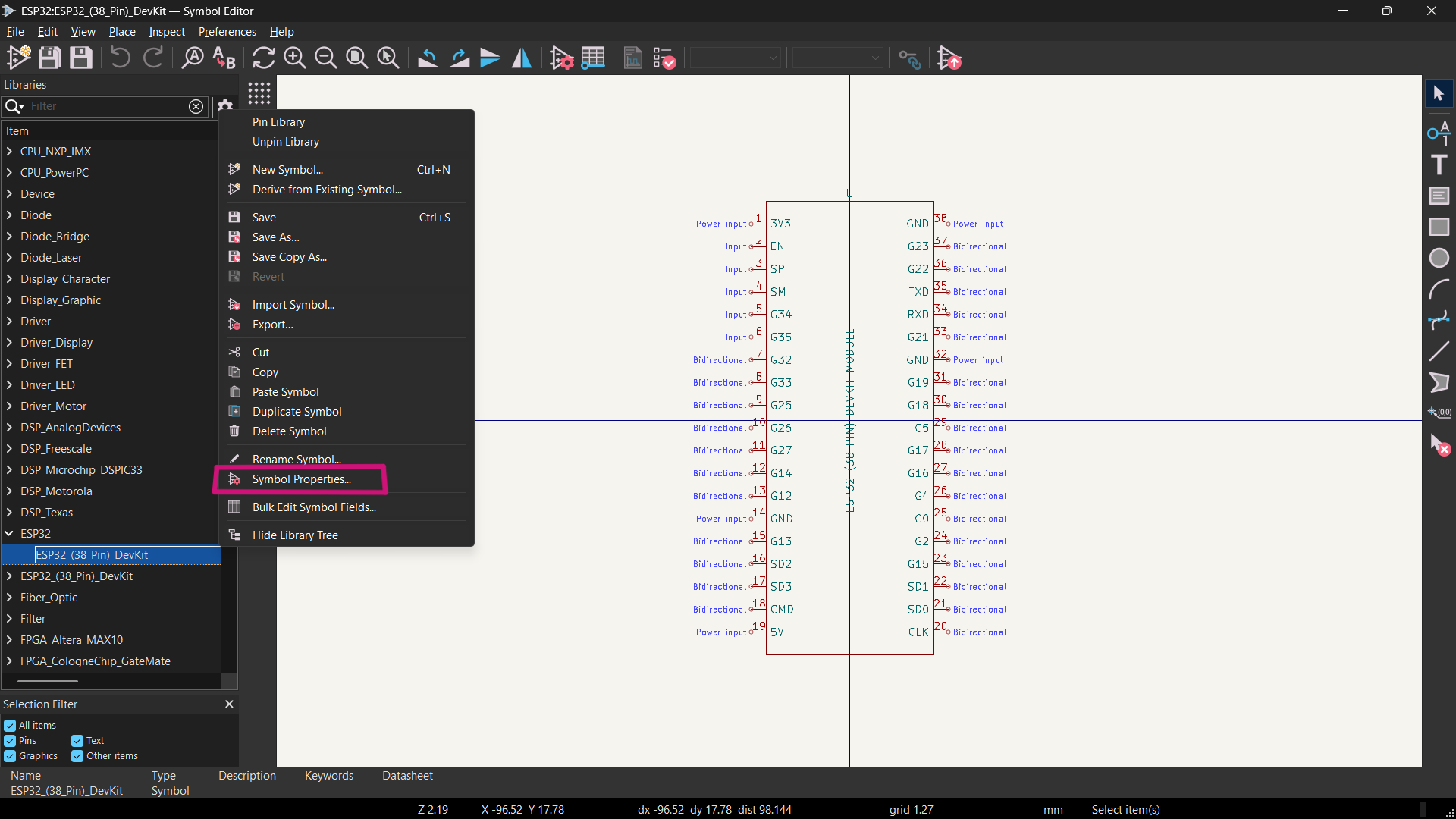
Task: Select the Add Arc tool
Action: point(1439,289)
